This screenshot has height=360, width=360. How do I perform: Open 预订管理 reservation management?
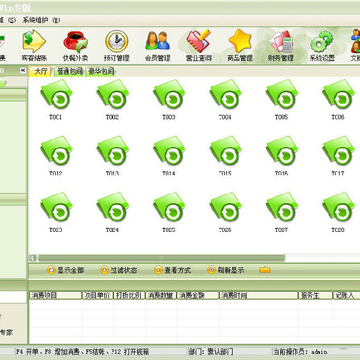(x=116, y=46)
